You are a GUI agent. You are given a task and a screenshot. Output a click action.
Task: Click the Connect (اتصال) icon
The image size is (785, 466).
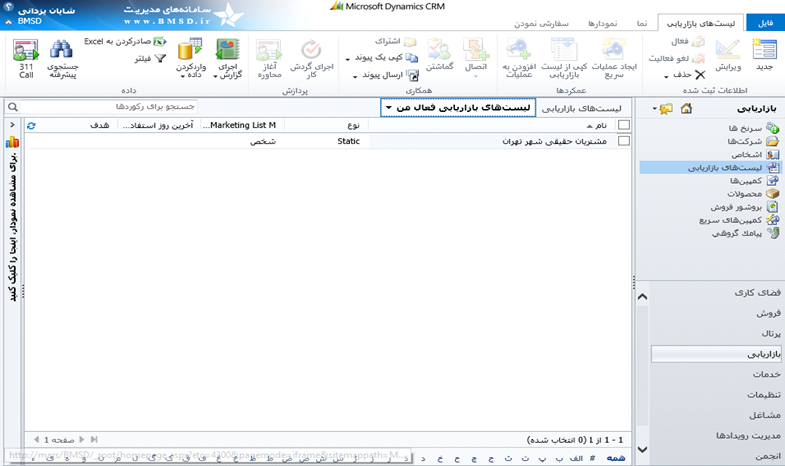point(476,50)
